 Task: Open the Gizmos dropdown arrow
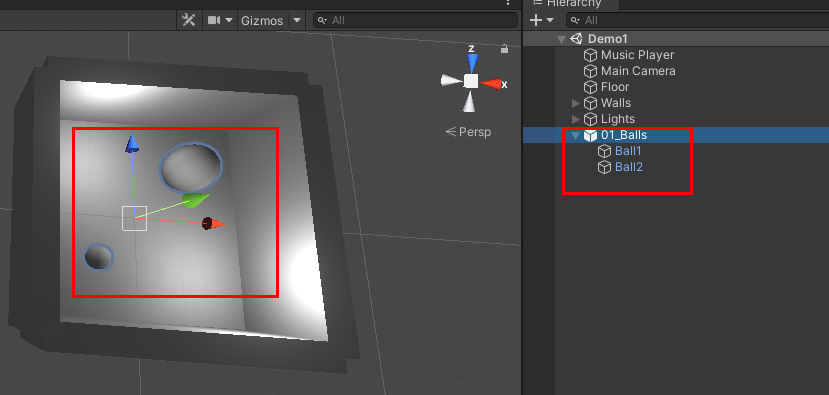point(297,20)
